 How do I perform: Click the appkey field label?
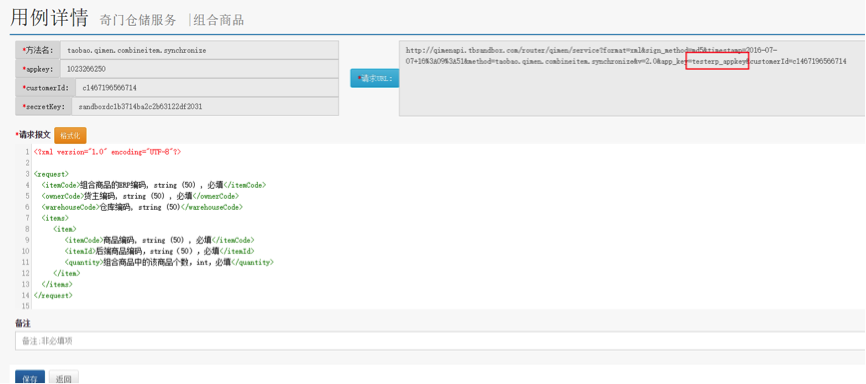[38, 69]
